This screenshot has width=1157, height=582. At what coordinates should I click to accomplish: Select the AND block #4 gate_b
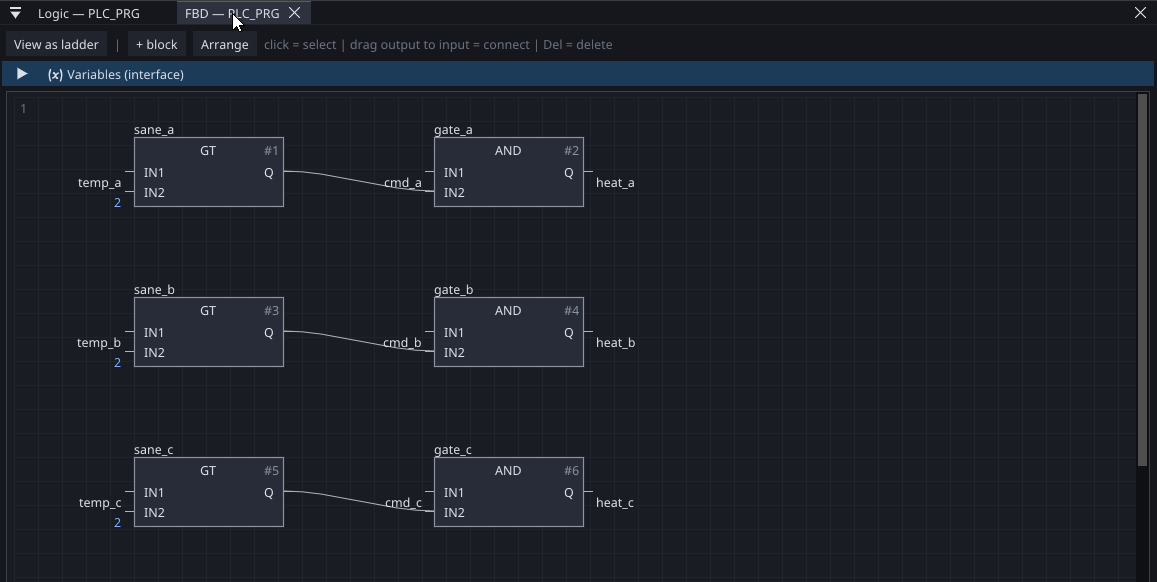coord(508,332)
